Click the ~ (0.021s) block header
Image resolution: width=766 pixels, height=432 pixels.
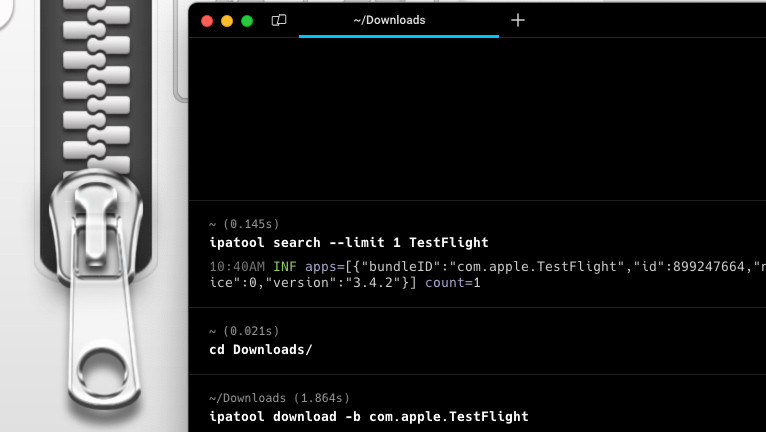pyautogui.click(x=244, y=331)
